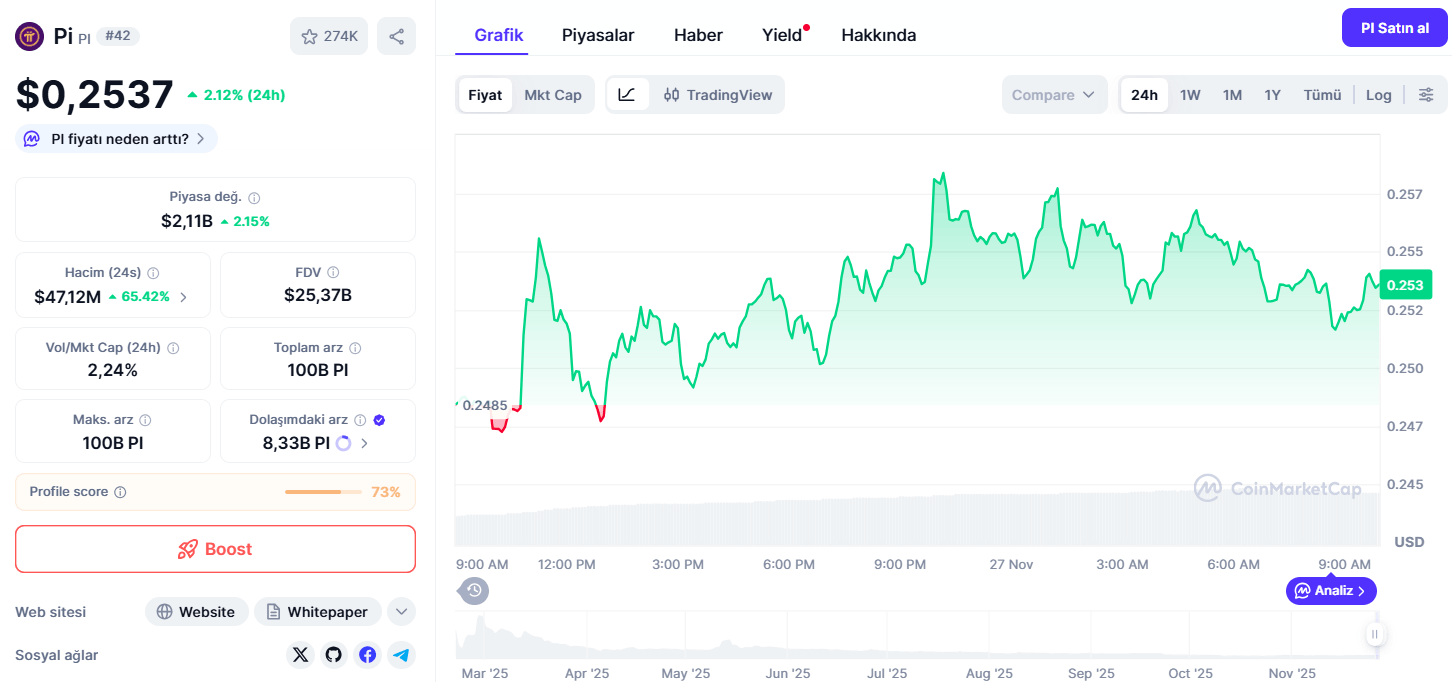Add Pi to watchlist with star button
This screenshot has height=682, width=1452.
point(329,36)
